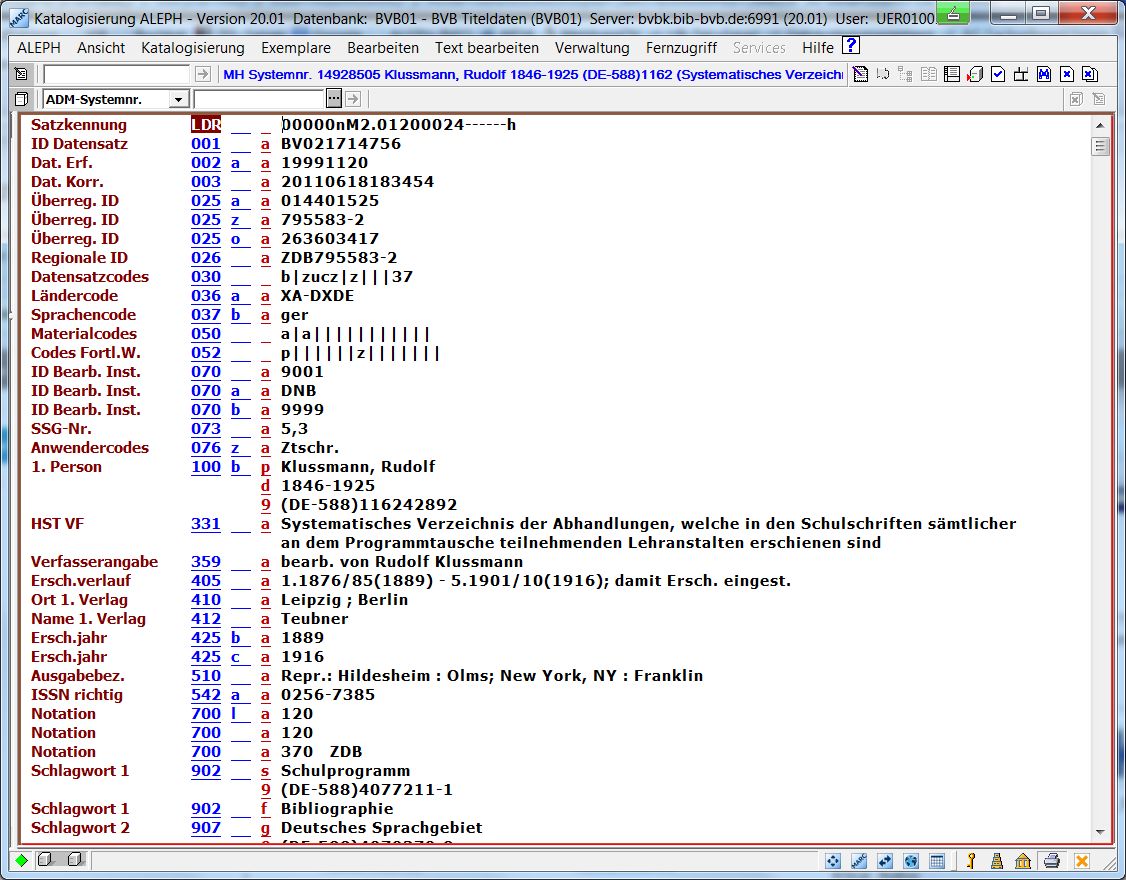1126x880 pixels.
Task: Click into the top toolbar record number field
Action: (116, 74)
